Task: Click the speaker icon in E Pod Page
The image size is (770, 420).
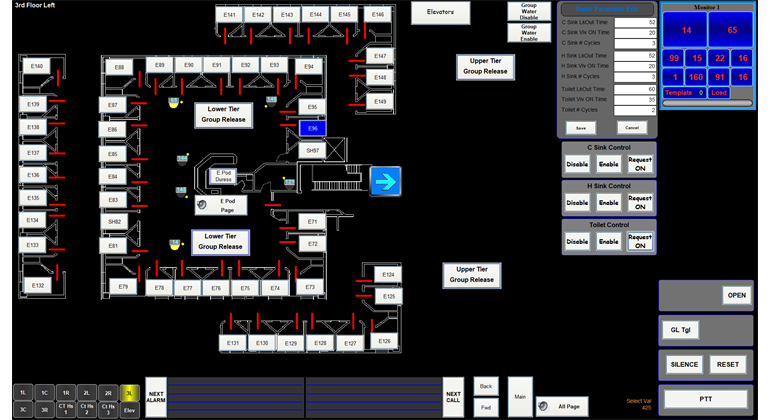Action: point(203,204)
